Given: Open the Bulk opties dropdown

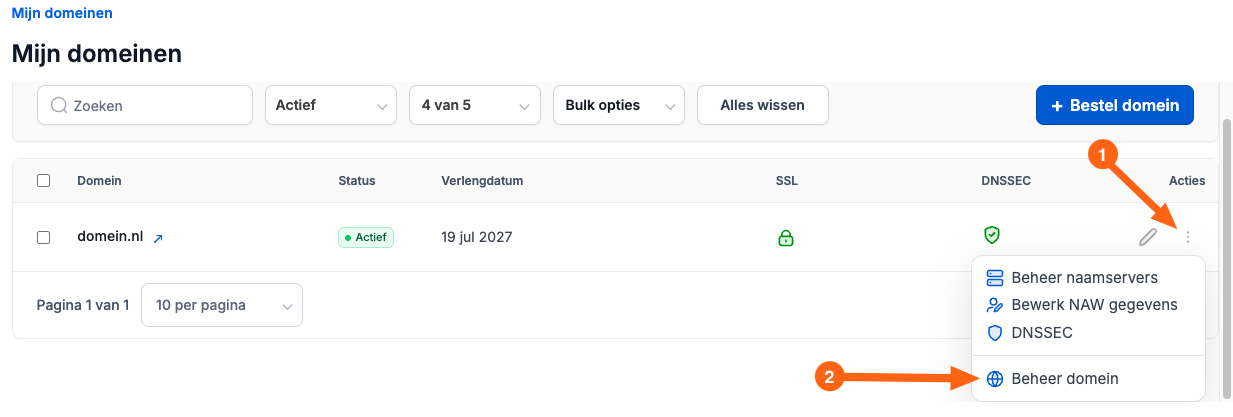Looking at the screenshot, I should (619, 105).
